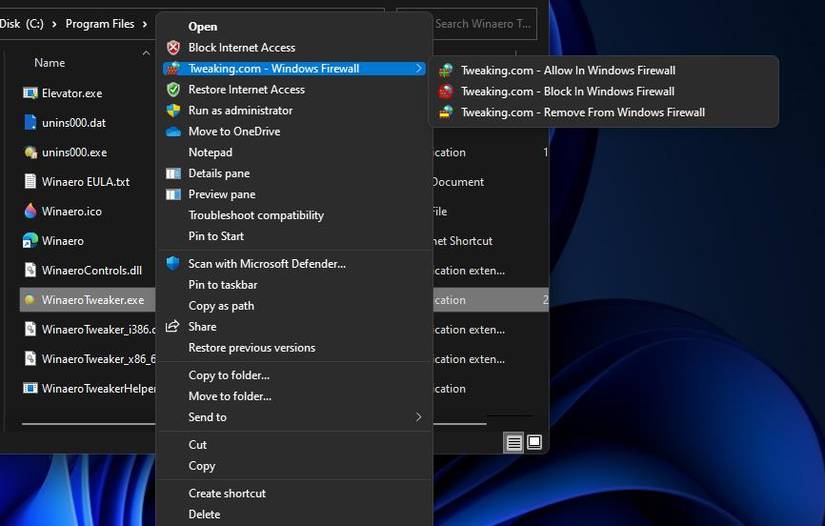Choose Copy as path menu entry

coord(221,306)
